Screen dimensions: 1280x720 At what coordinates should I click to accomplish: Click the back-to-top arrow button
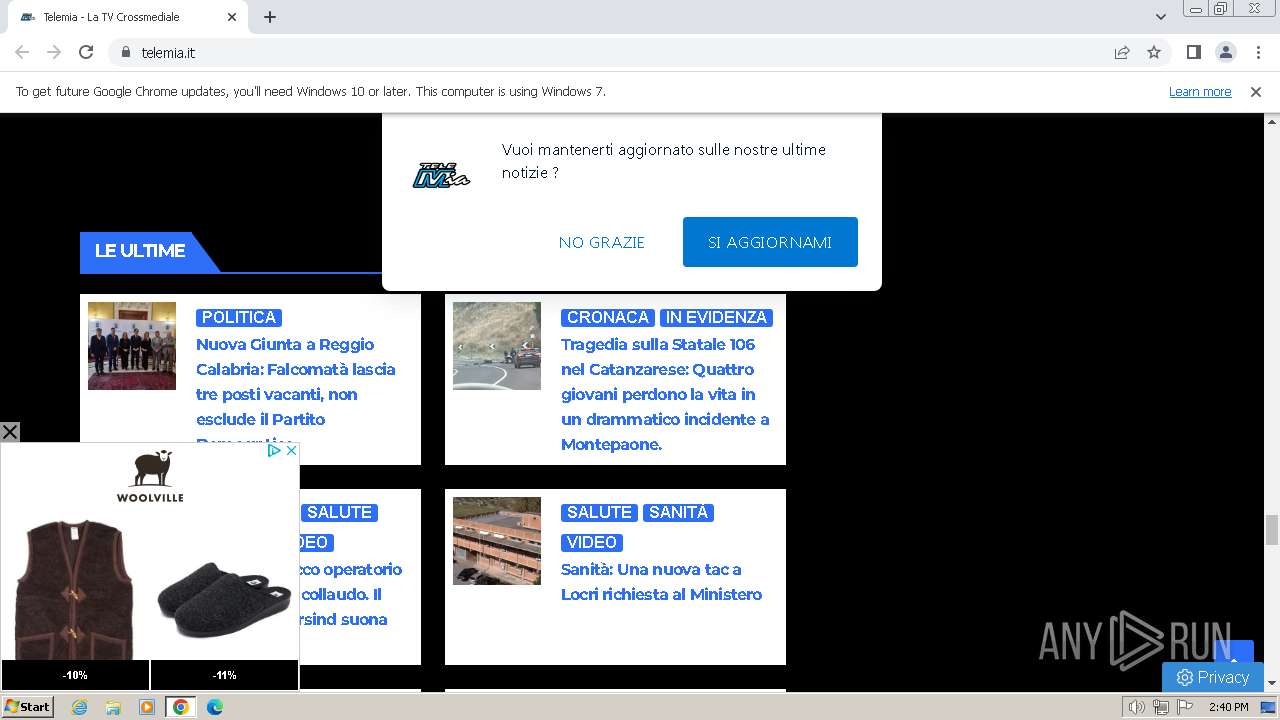click(1233, 652)
